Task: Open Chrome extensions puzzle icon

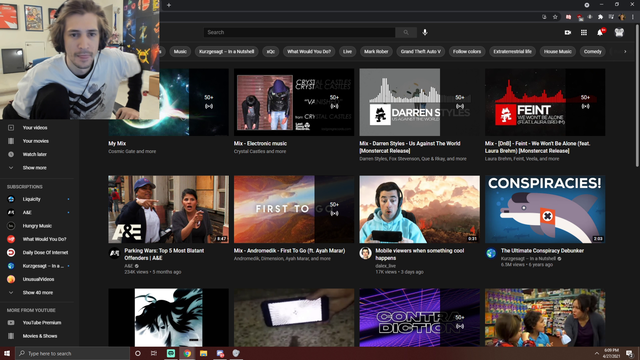Action: pos(600,17)
